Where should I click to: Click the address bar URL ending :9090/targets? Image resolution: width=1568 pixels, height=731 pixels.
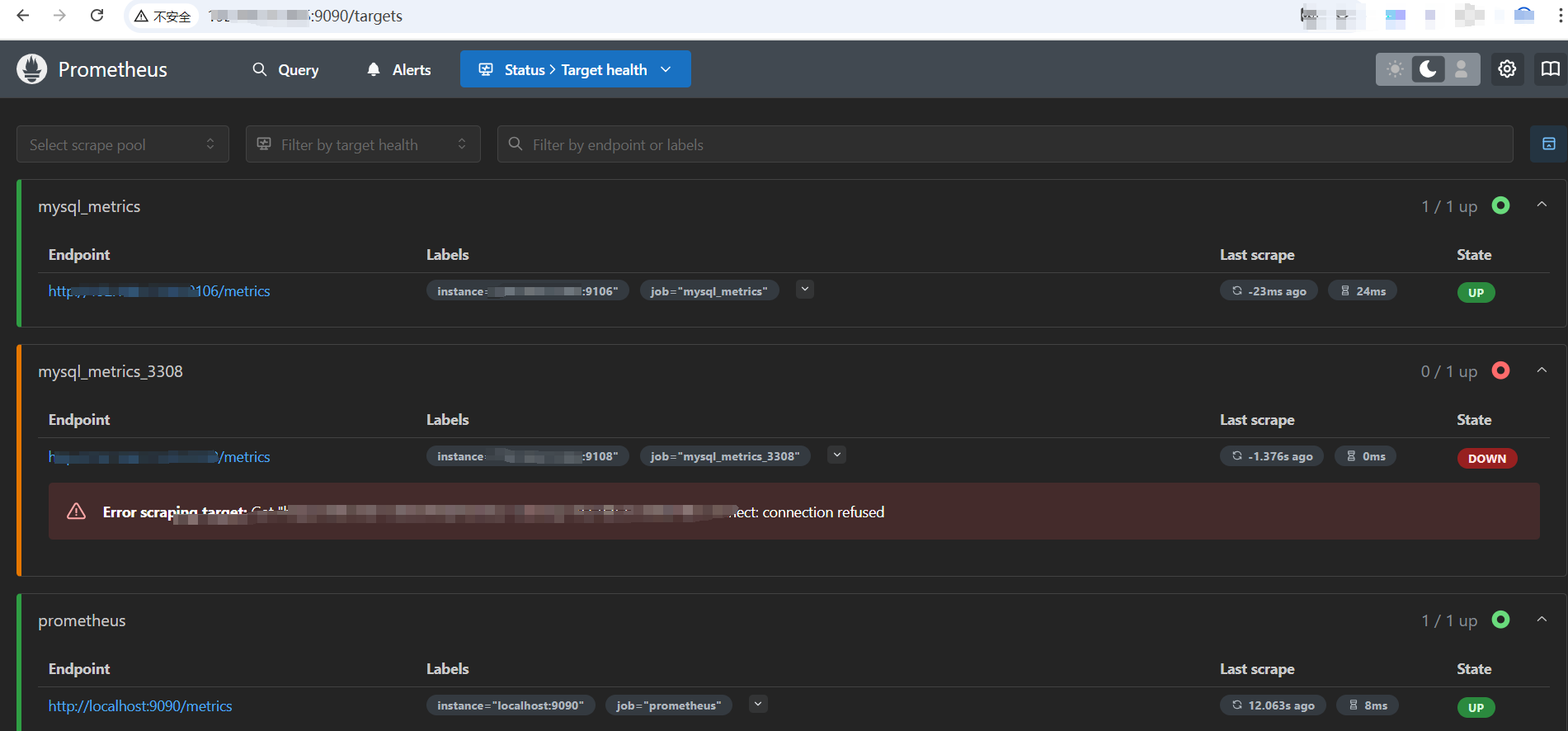[305, 17]
